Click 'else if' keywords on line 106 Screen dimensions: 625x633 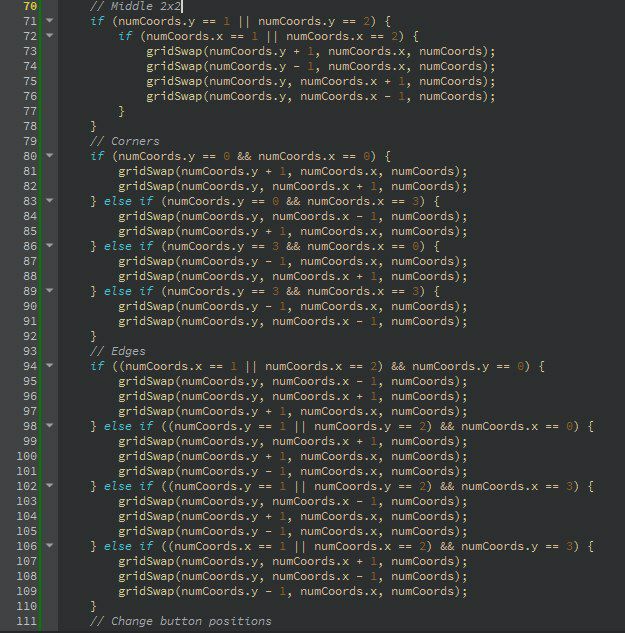(128, 546)
